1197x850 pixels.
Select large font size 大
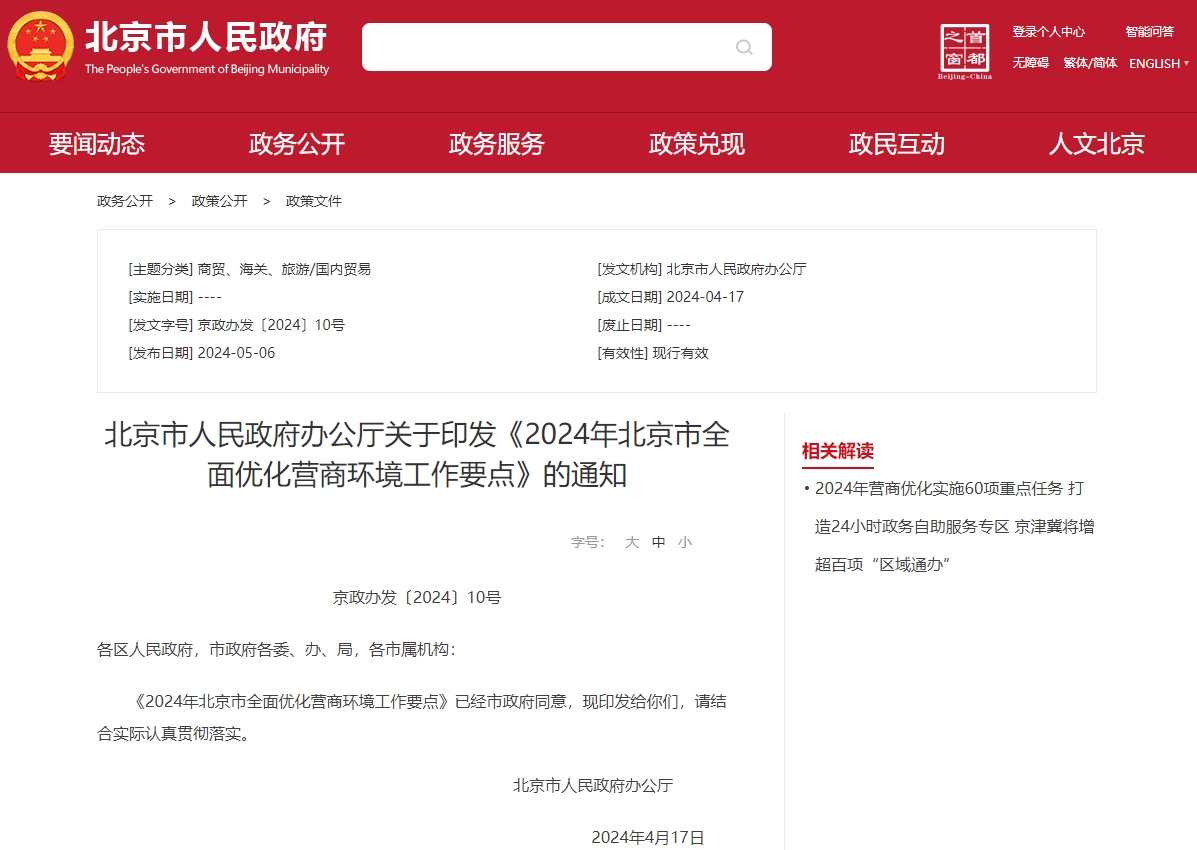pyautogui.click(x=630, y=541)
